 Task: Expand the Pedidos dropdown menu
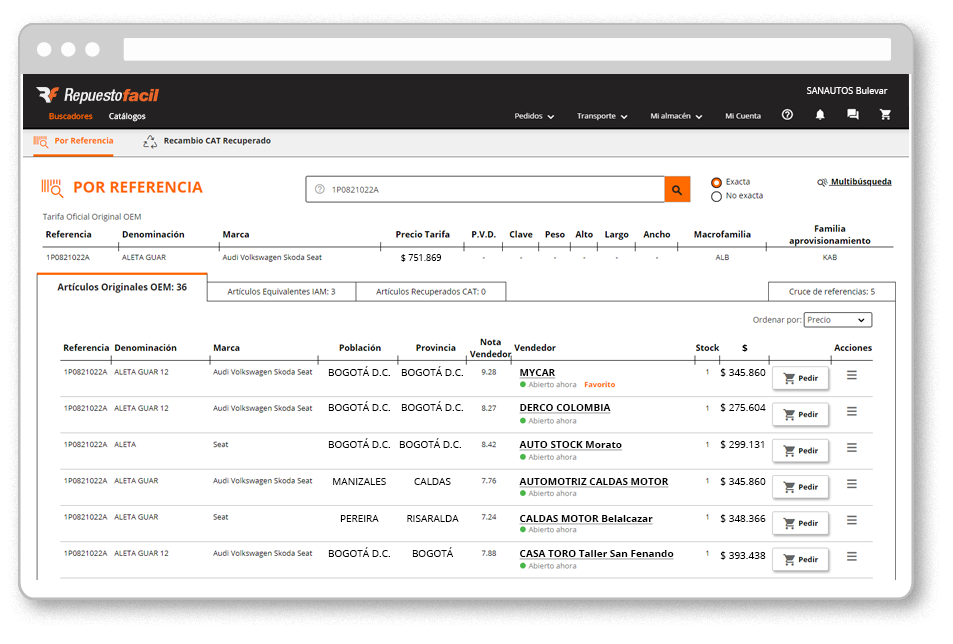[x=534, y=116]
